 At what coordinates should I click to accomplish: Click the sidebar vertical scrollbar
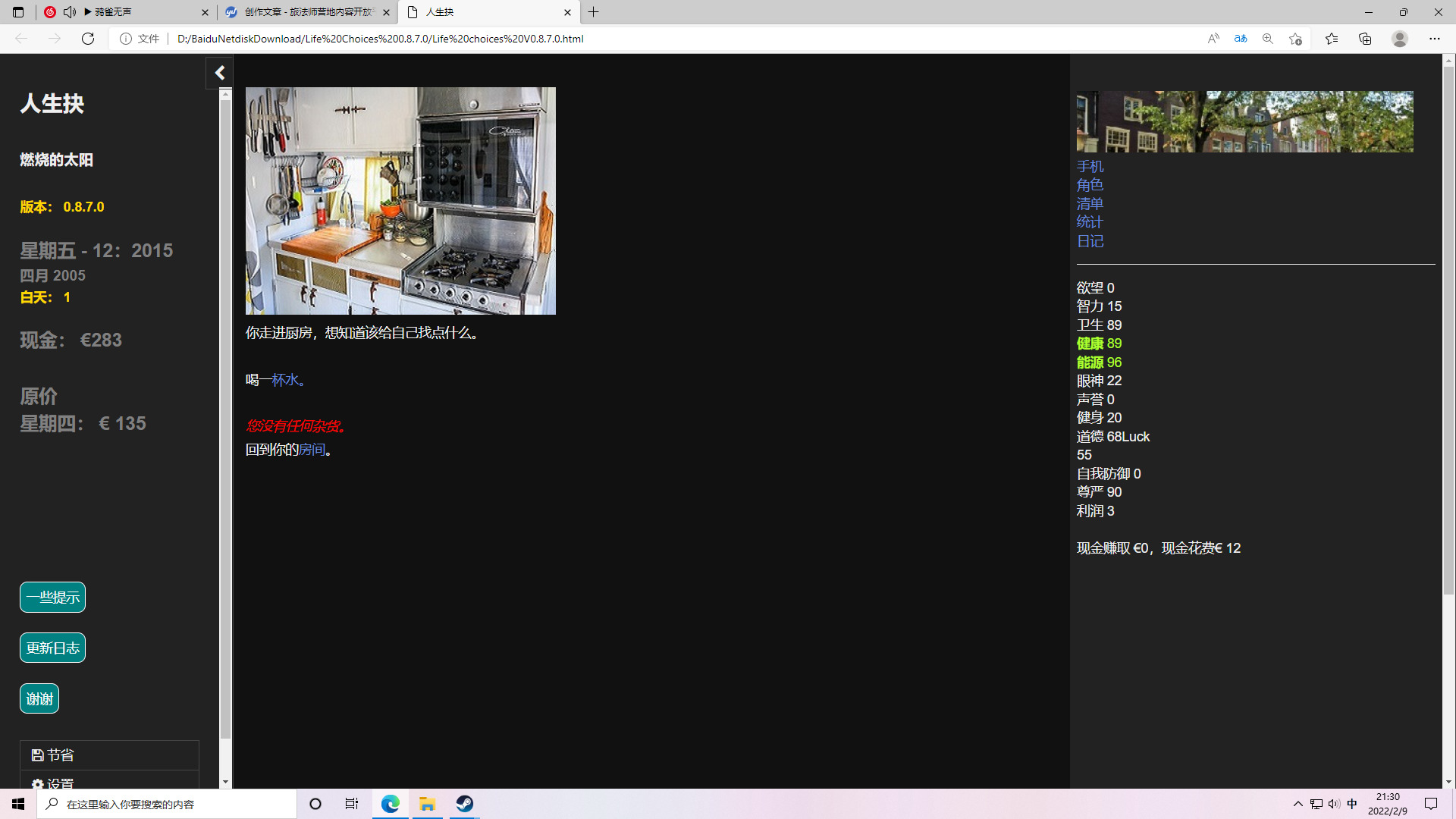225,417
